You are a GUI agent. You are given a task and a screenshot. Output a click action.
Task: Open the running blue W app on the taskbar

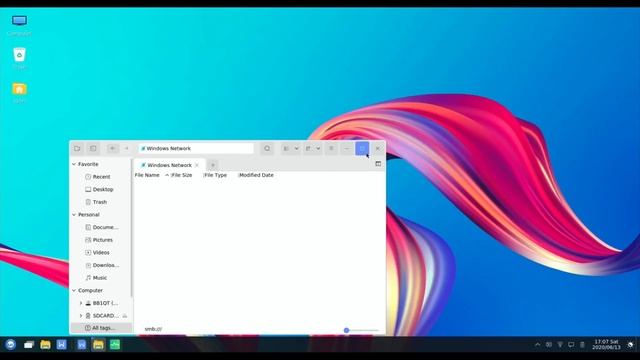pyautogui.click(x=82, y=345)
